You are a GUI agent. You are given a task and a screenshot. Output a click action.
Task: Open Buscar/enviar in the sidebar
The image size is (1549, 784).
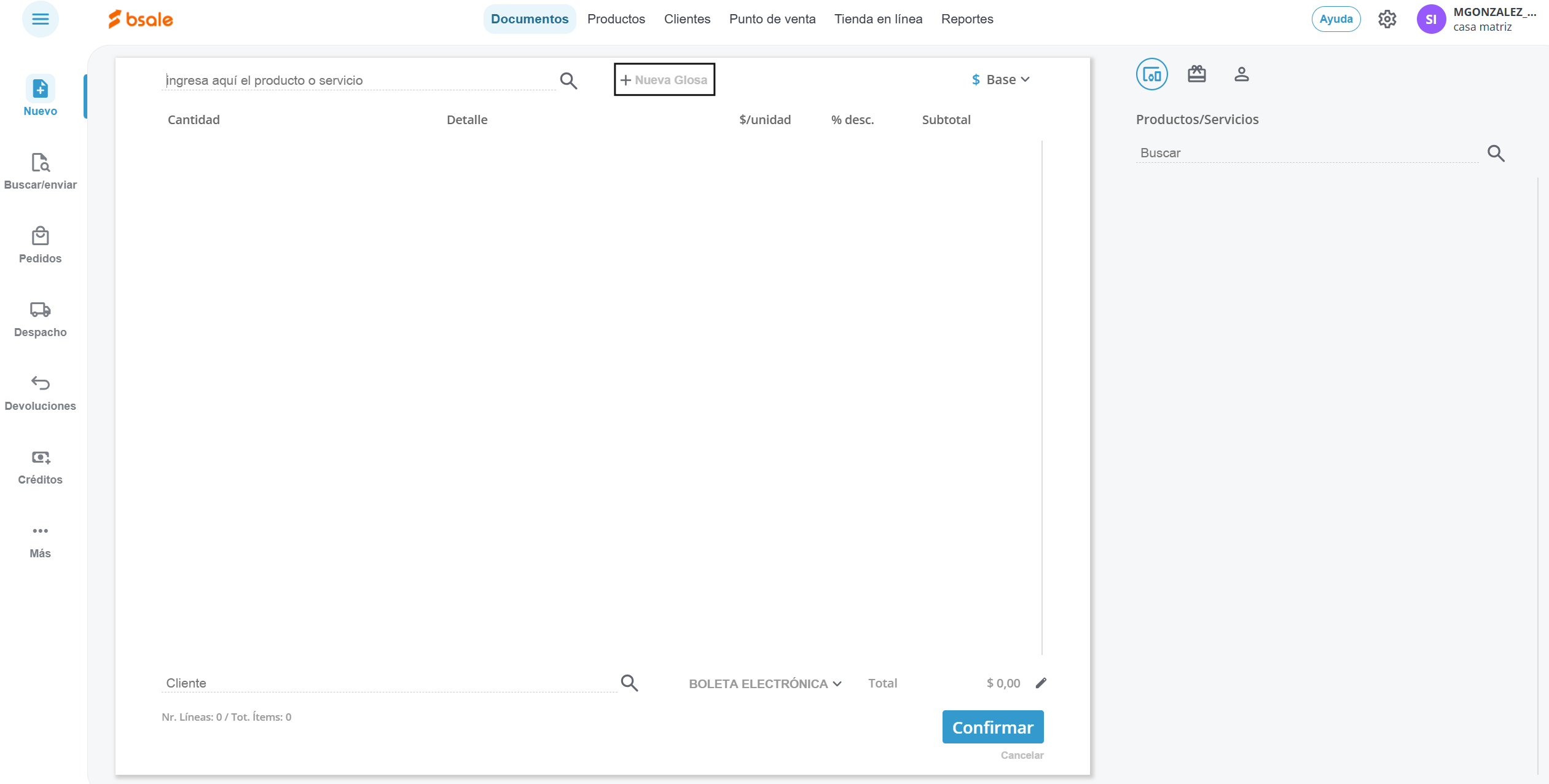(40, 163)
